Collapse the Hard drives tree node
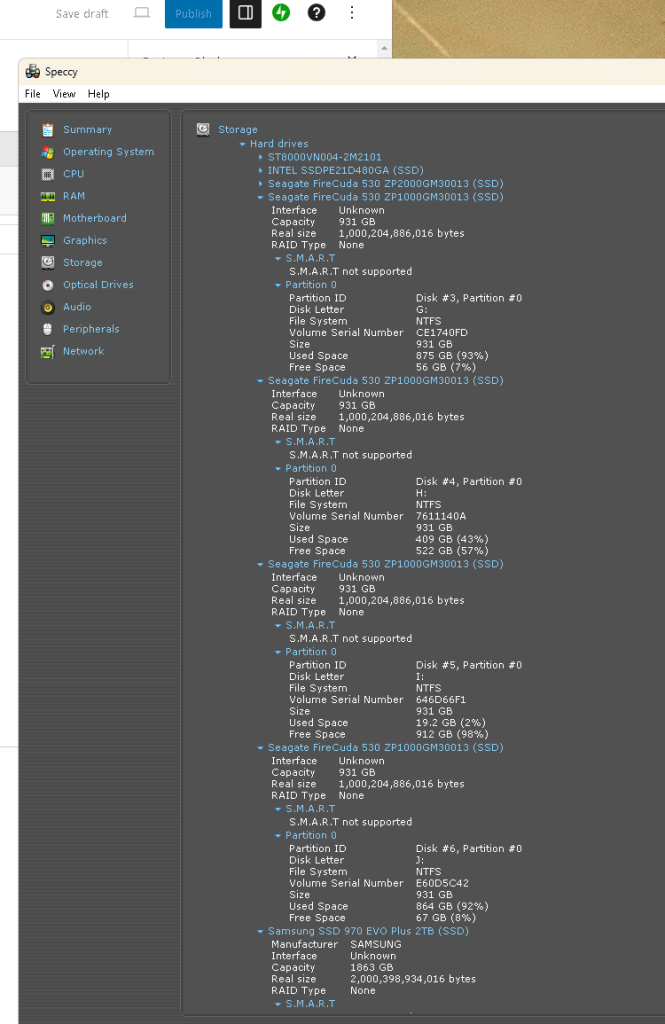Image resolution: width=665 pixels, height=1024 pixels. (x=242, y=144)
